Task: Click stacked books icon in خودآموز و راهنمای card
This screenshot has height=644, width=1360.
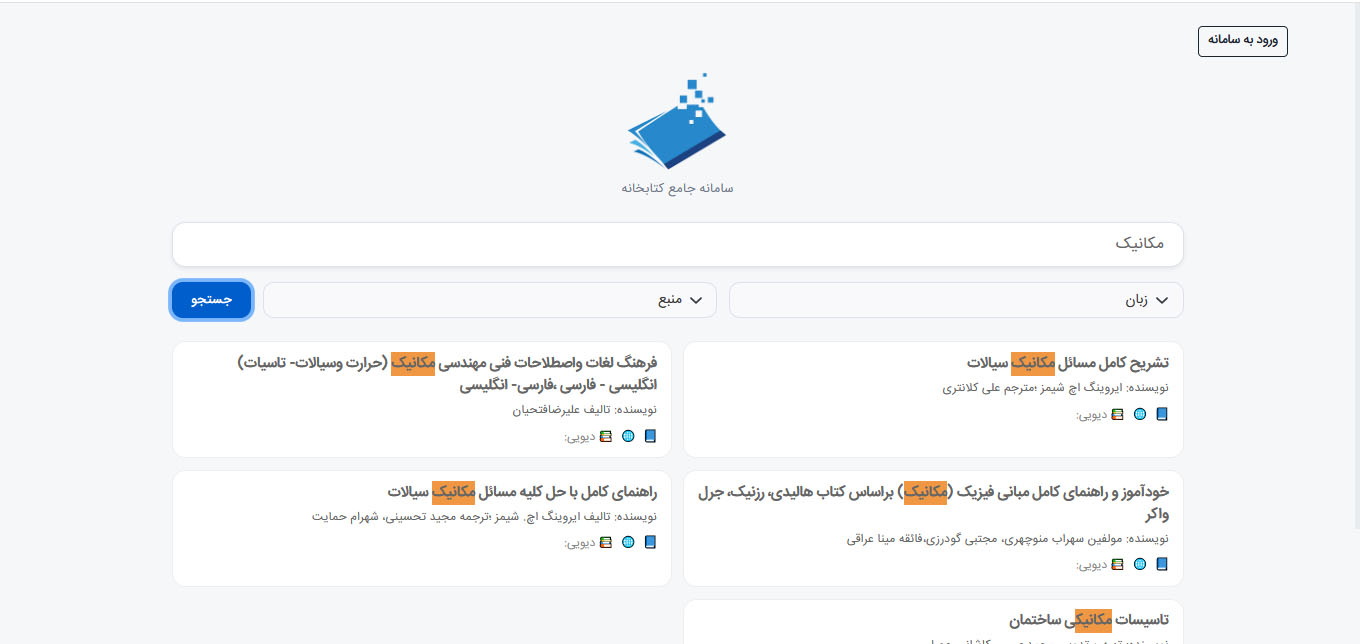Action: [x=1118, y=564]
